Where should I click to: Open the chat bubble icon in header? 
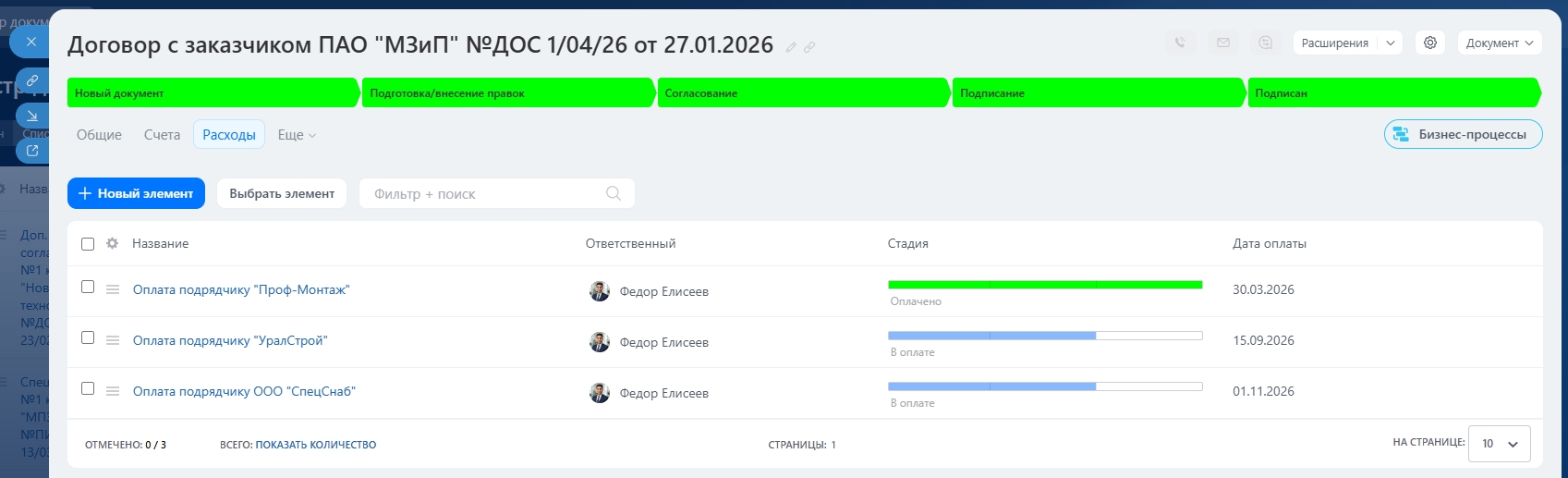1266,43
